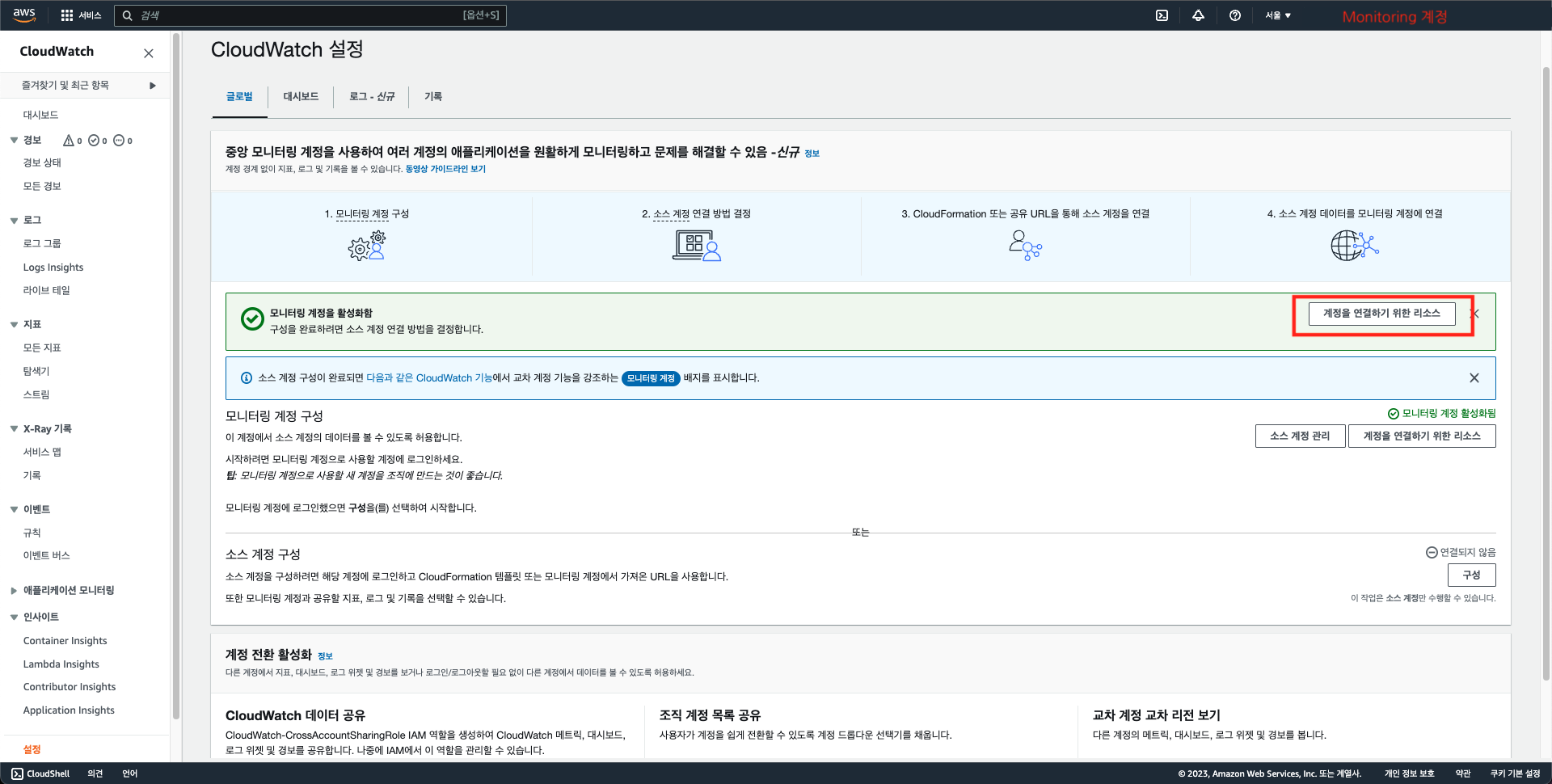
Task: Open the help menu icon
Action: pos(1235,15)
